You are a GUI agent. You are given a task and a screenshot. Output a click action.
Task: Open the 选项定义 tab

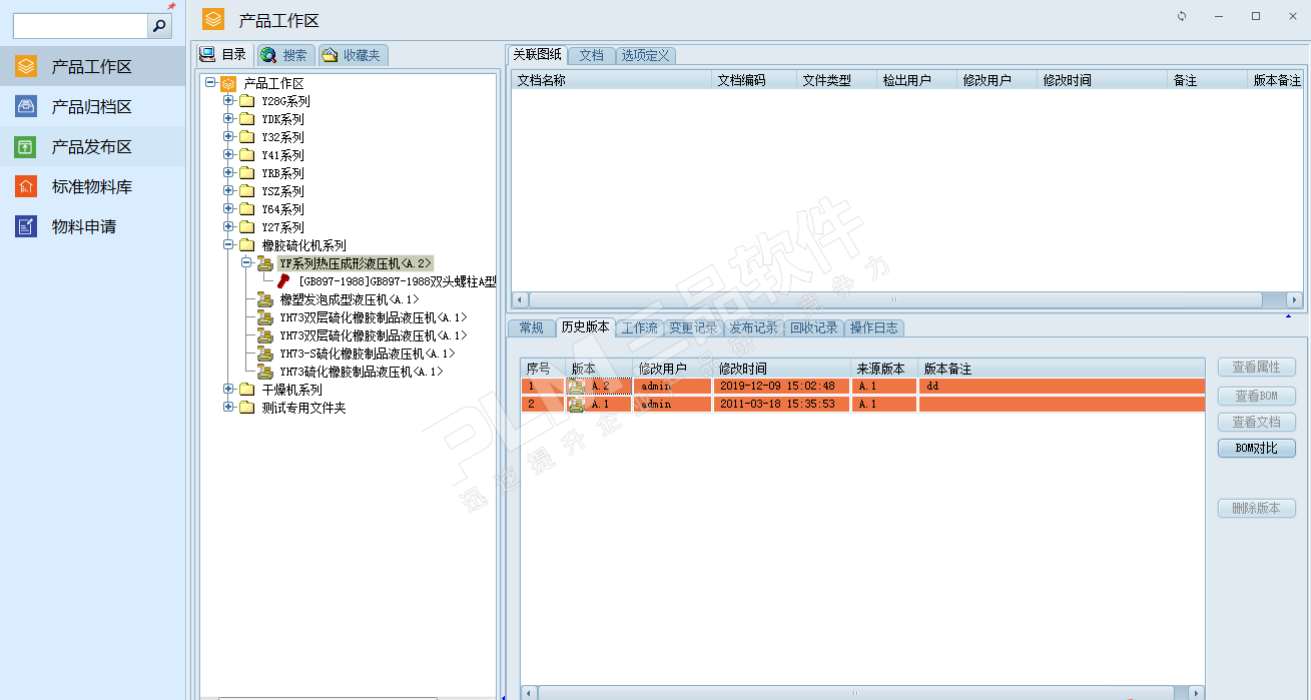pos(645,55)
